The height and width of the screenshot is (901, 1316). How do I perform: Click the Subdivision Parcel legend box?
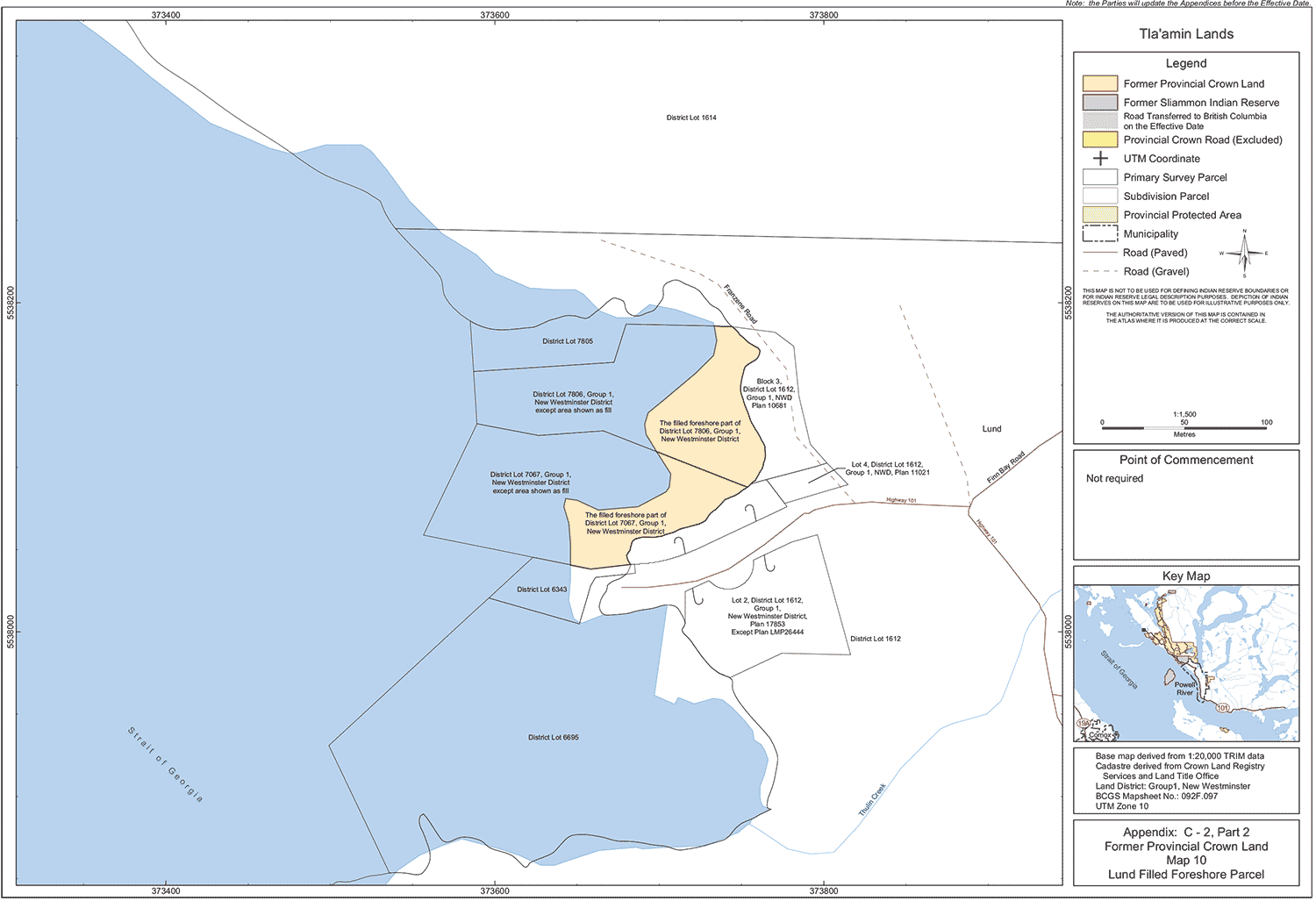(x=1100, y=197)
